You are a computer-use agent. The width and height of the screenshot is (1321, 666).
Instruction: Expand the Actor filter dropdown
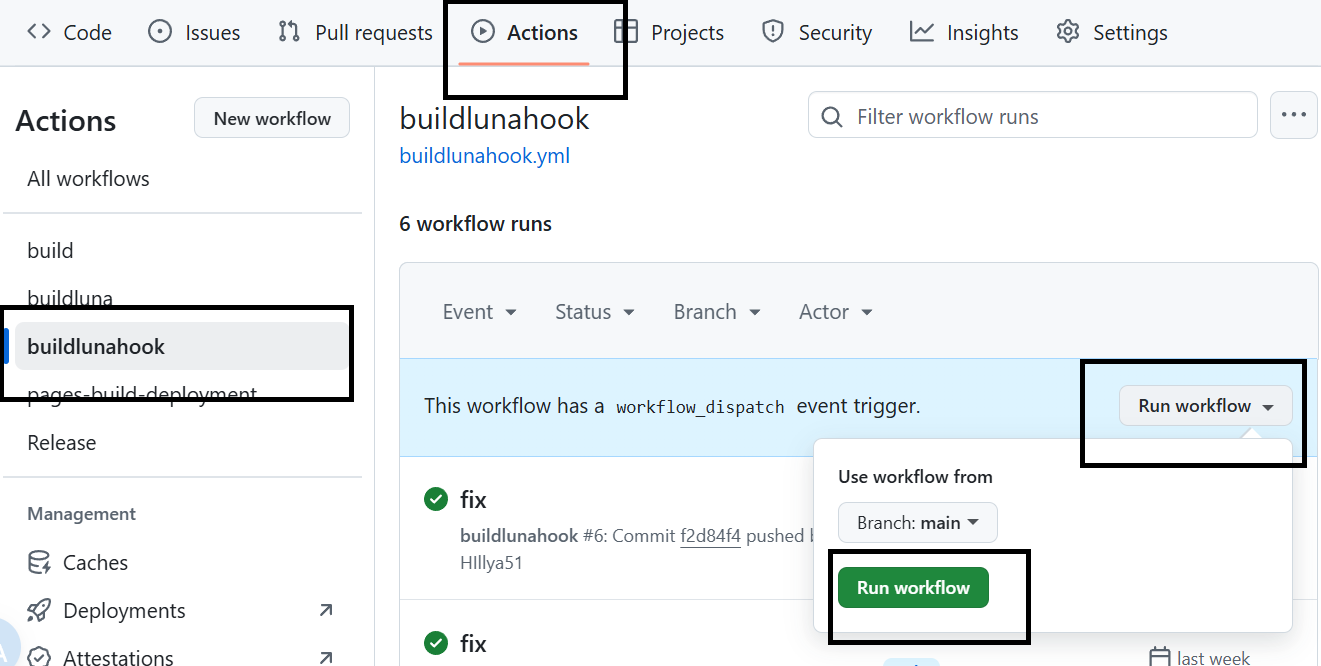tap(836, 312)
